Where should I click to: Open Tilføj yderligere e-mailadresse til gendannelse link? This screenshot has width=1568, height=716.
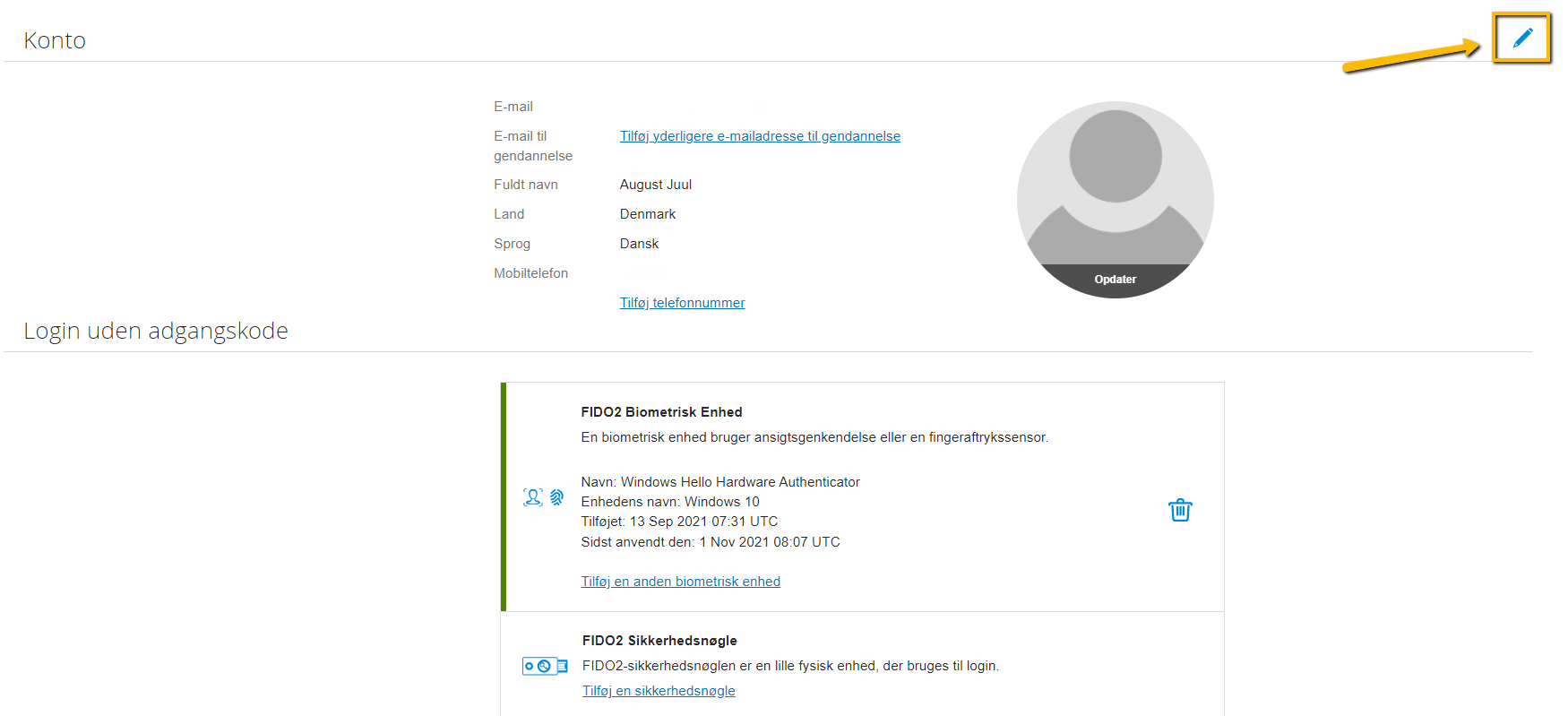point(760,136)
